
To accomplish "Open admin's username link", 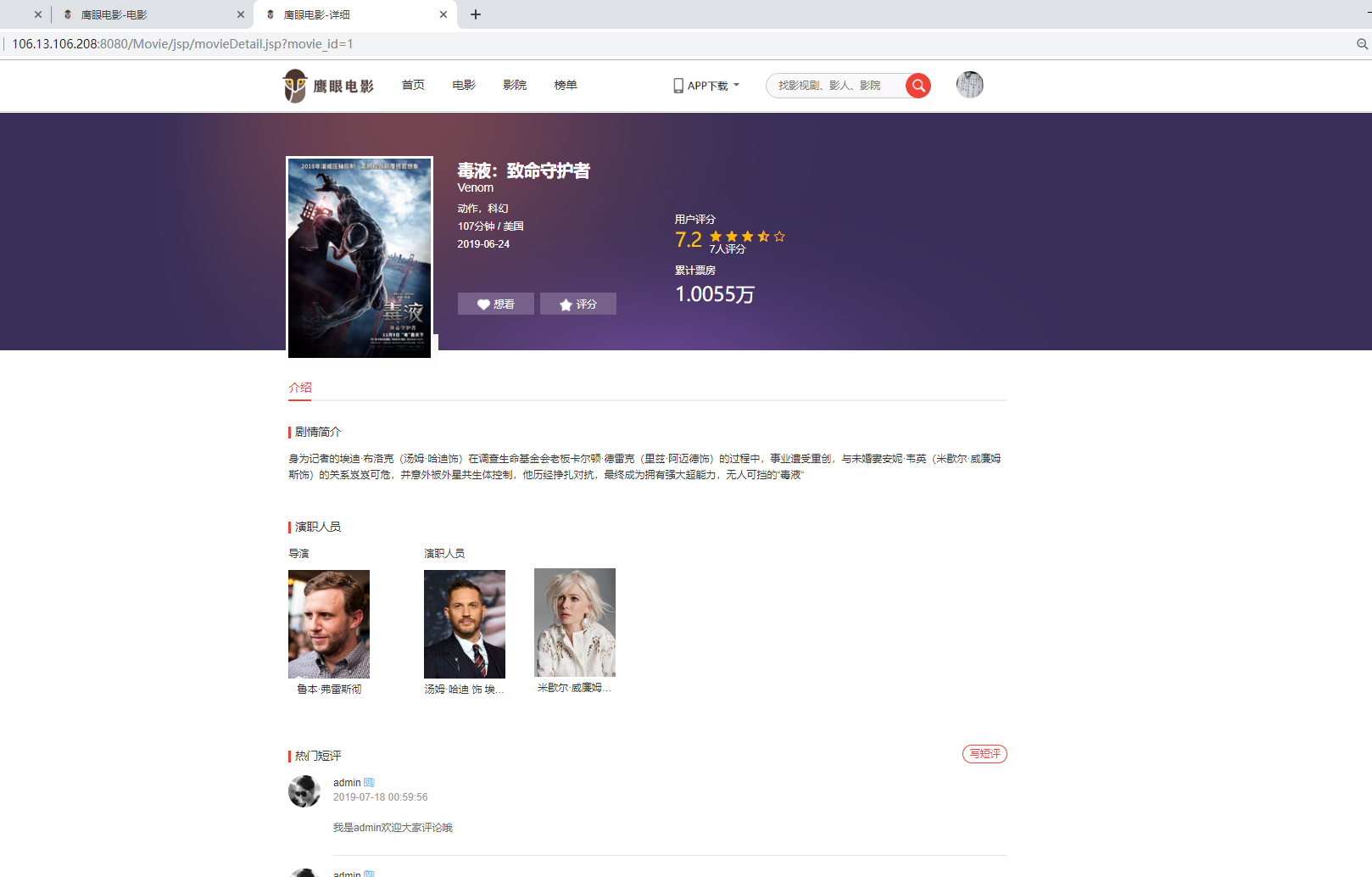I will click(x=347, y=782).
